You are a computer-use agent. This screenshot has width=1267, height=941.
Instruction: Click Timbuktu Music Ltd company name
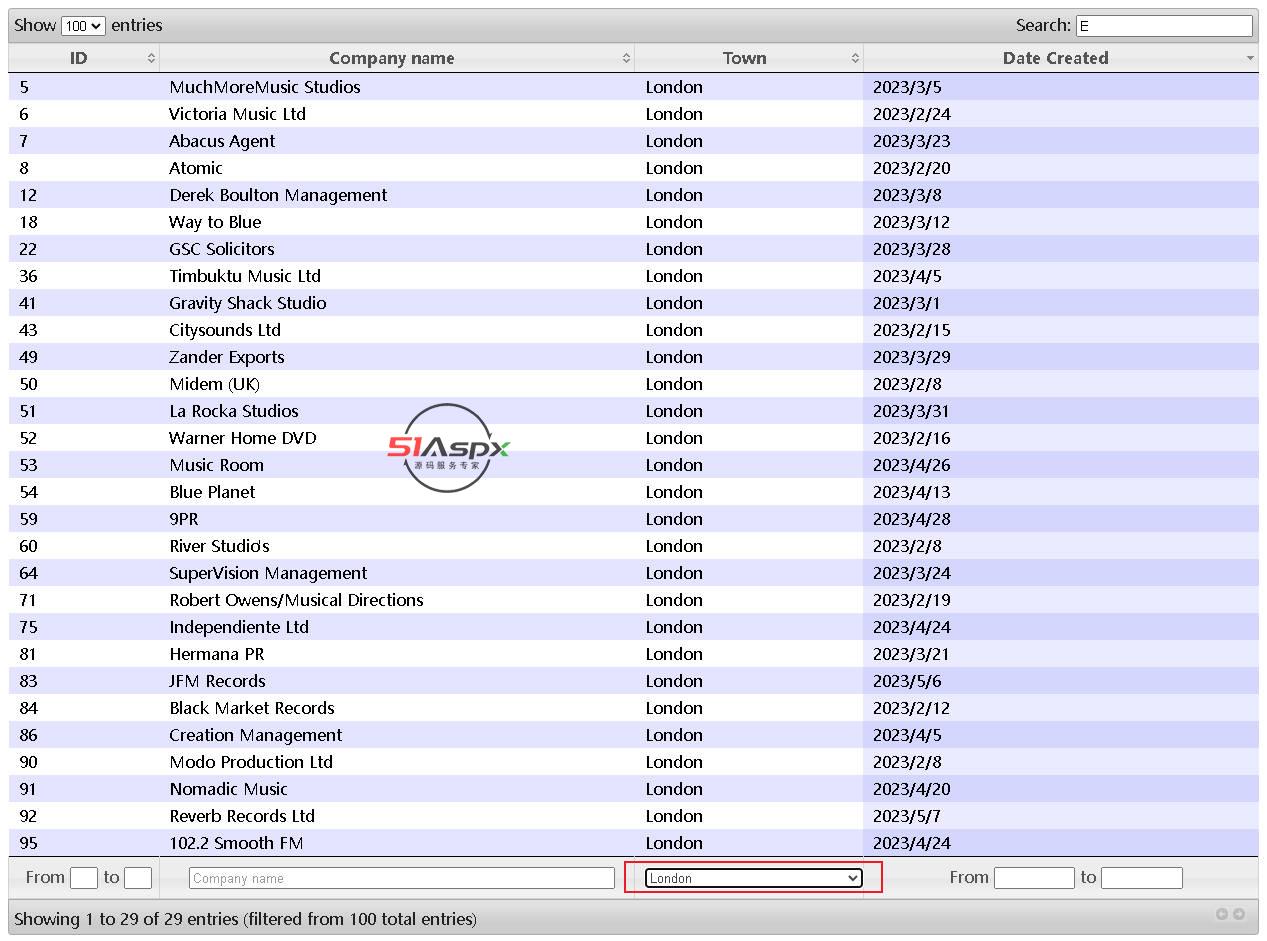click(245, 276)
